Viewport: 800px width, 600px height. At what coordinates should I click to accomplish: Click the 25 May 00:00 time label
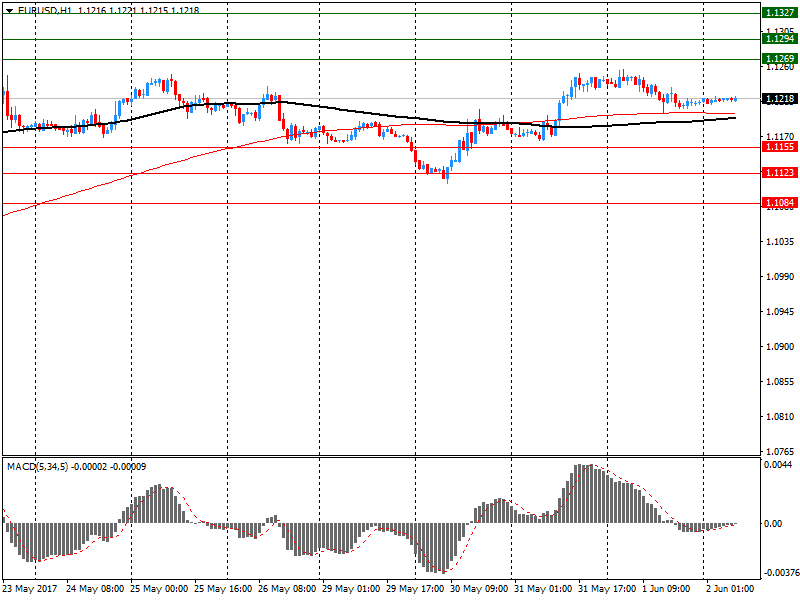point(159,589)
